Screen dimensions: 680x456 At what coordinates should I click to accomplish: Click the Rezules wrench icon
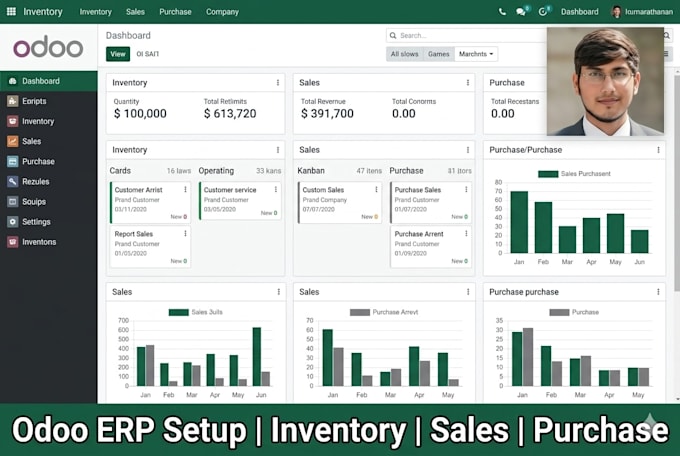(13, 181)
